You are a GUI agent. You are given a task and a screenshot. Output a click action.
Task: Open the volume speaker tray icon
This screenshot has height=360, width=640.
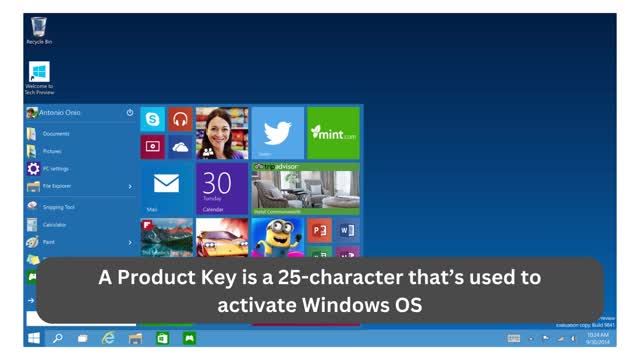573,338
